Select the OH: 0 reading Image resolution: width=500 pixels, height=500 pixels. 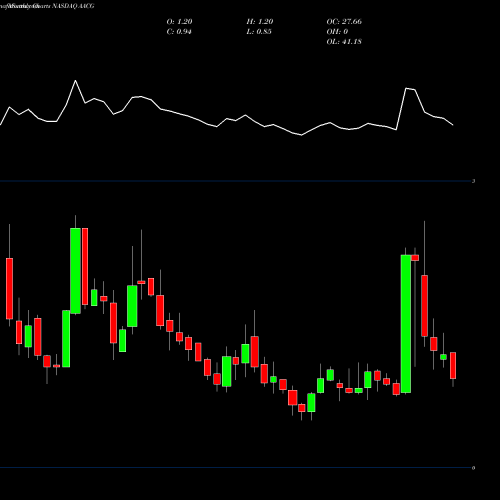[x=337, y=32]
